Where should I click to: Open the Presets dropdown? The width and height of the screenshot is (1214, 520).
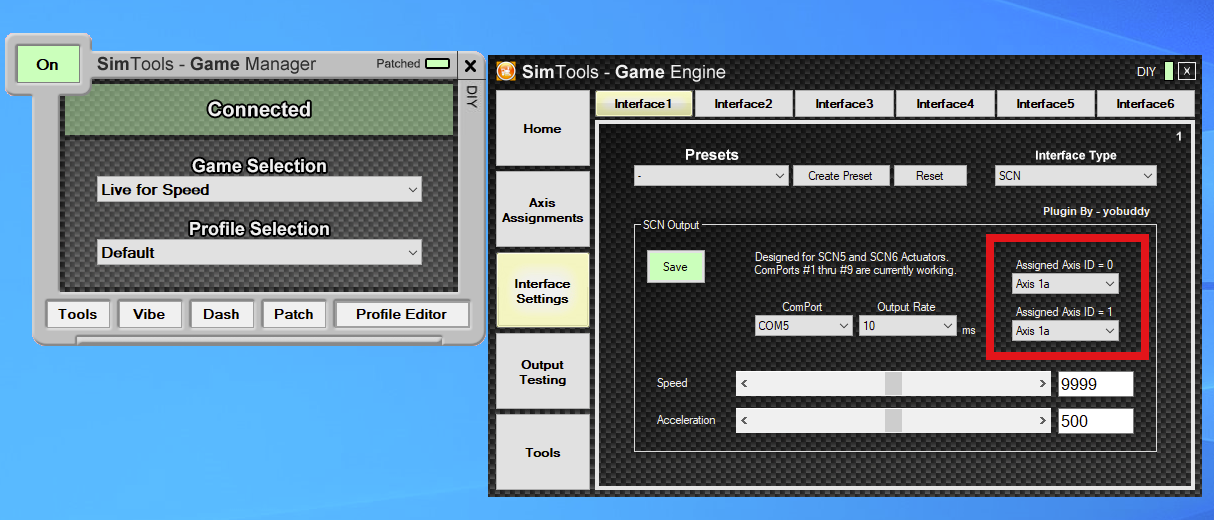pos(712,176)
